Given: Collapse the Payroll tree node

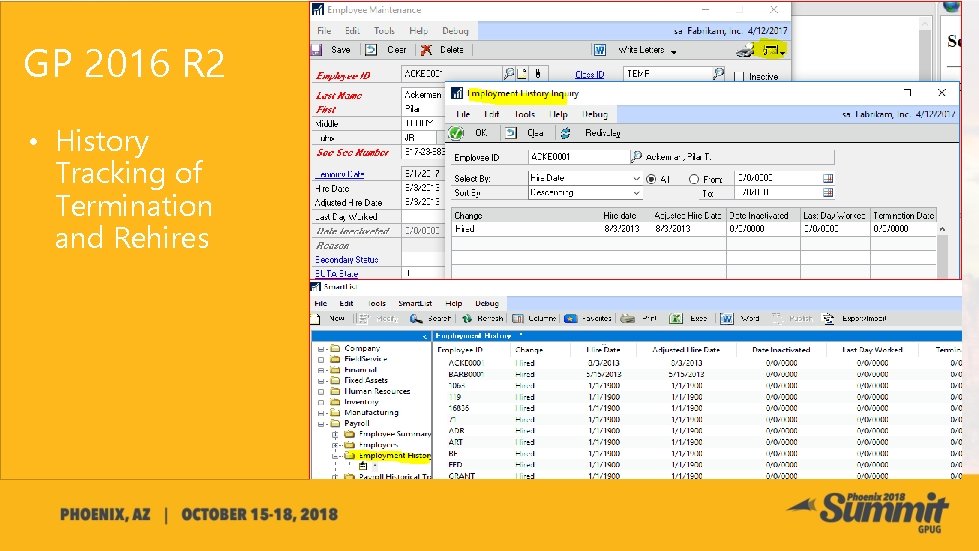Looking at the screenshot, I should tap(321, 424).
